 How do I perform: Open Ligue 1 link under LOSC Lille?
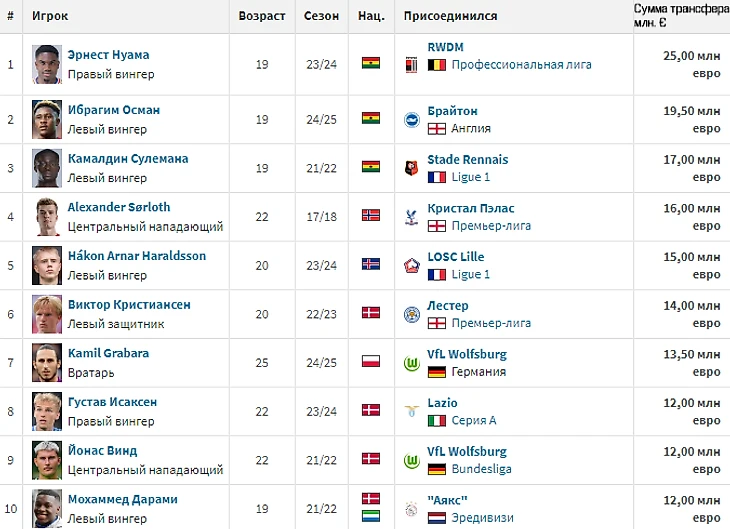point(470,274)
